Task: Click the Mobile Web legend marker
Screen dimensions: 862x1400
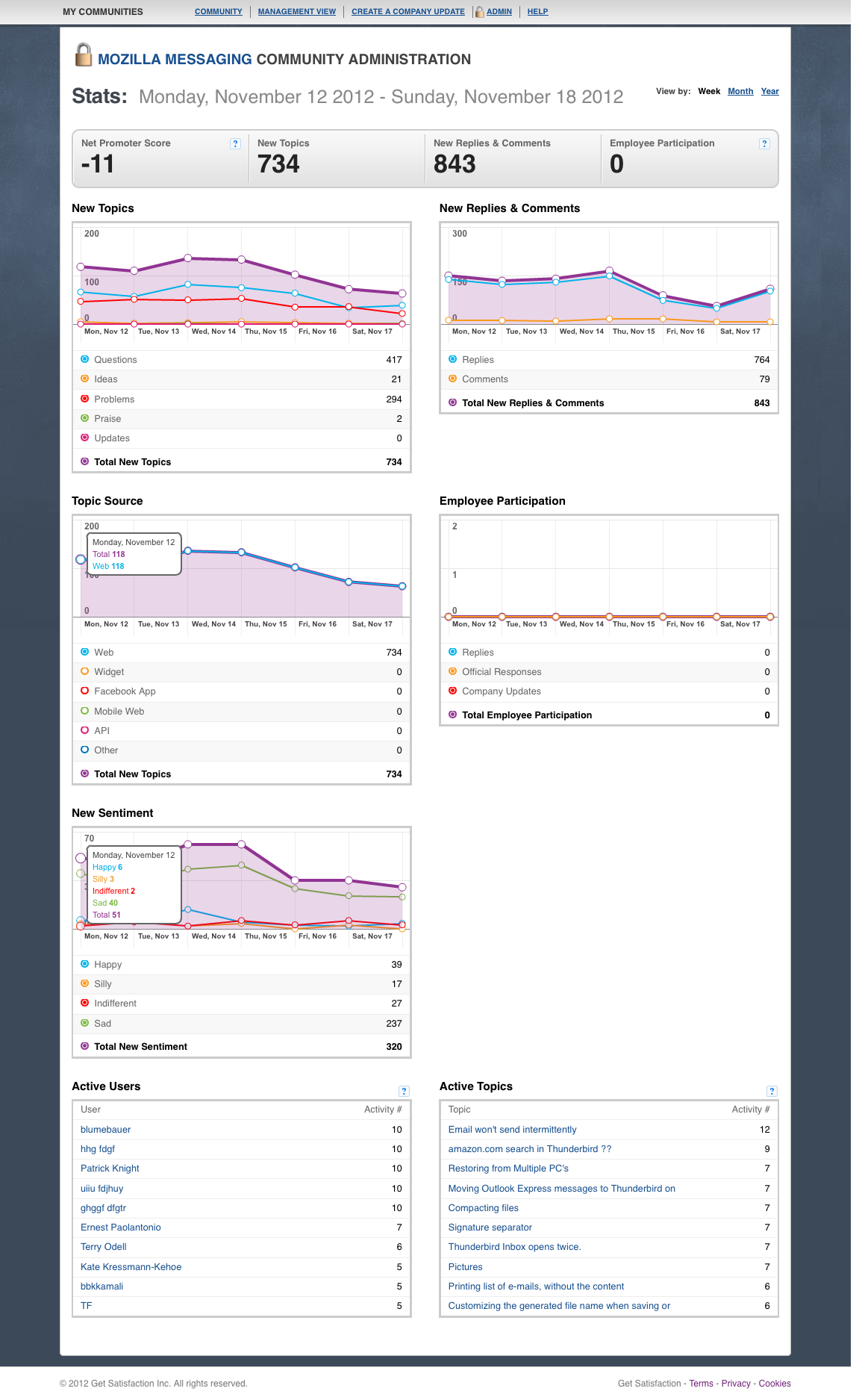Action: click(84, 711)
